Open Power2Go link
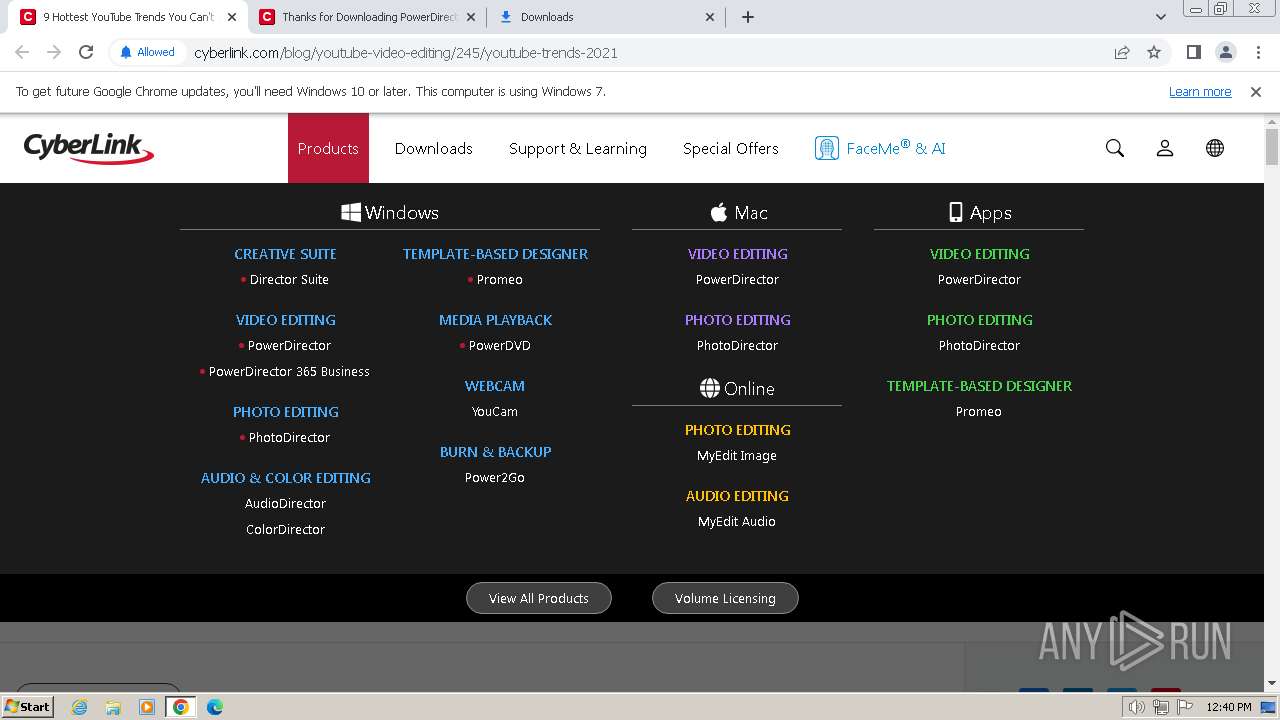Image resolution: width=1280 pixels, height=720 pixels. coord(495,477)
